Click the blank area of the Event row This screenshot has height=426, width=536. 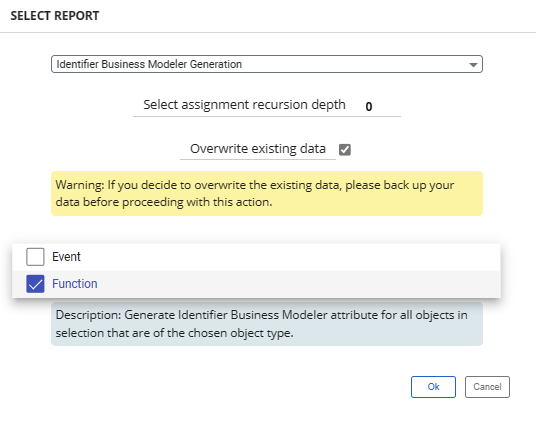coord(291,257)
